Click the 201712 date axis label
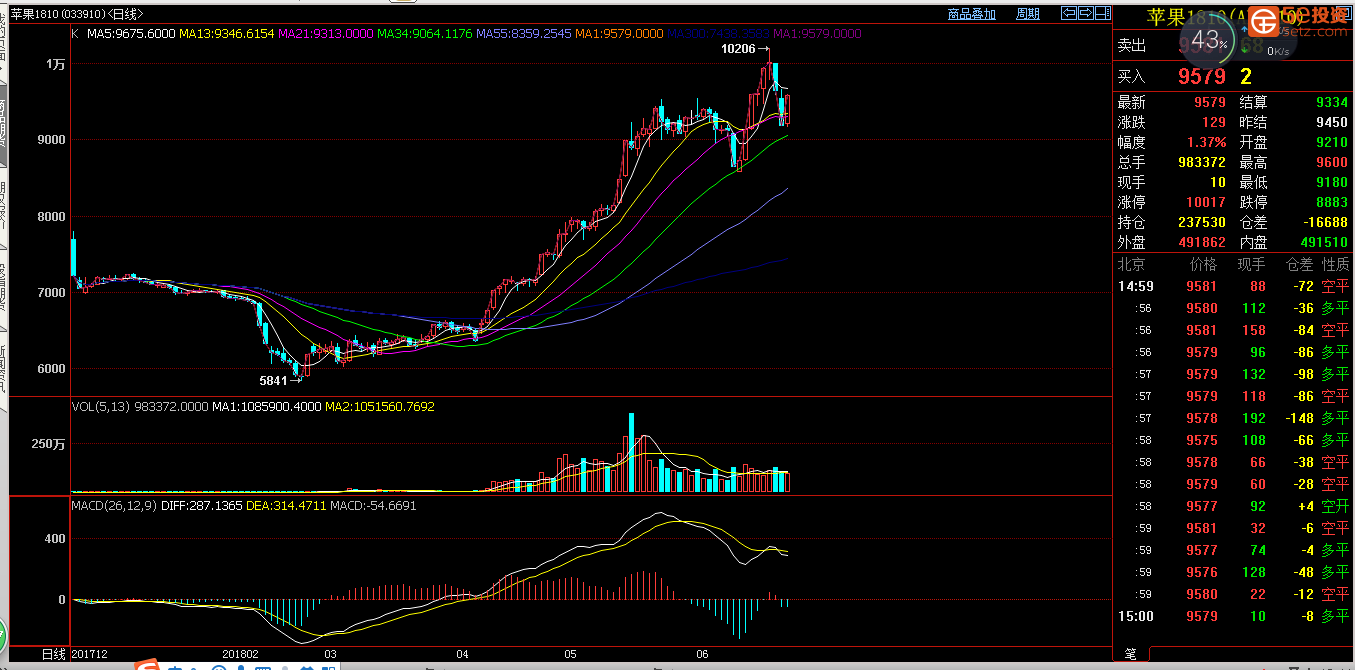 click(x=90, y=654)
